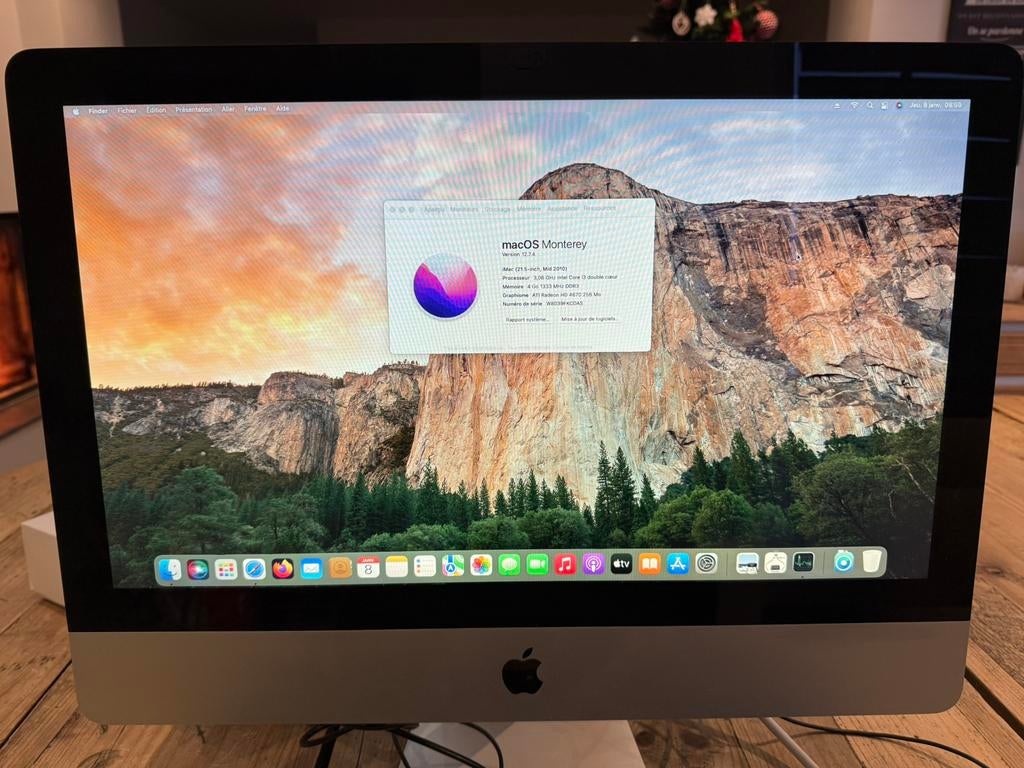Switch to the Ressources tab
The width and height of the screenshot is (1024, 768).
(x=600, y=208)
